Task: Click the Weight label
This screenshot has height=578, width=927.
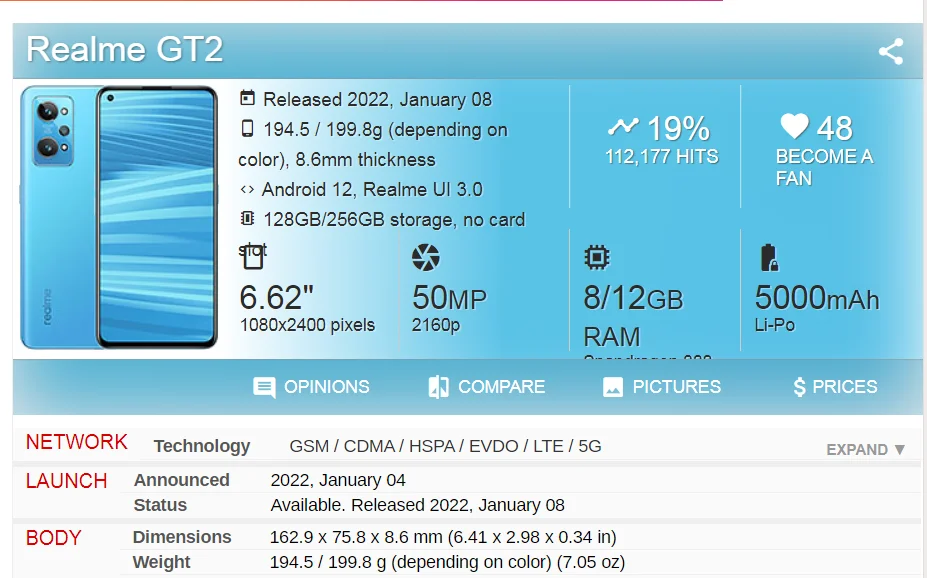Action: coord(161,562)
